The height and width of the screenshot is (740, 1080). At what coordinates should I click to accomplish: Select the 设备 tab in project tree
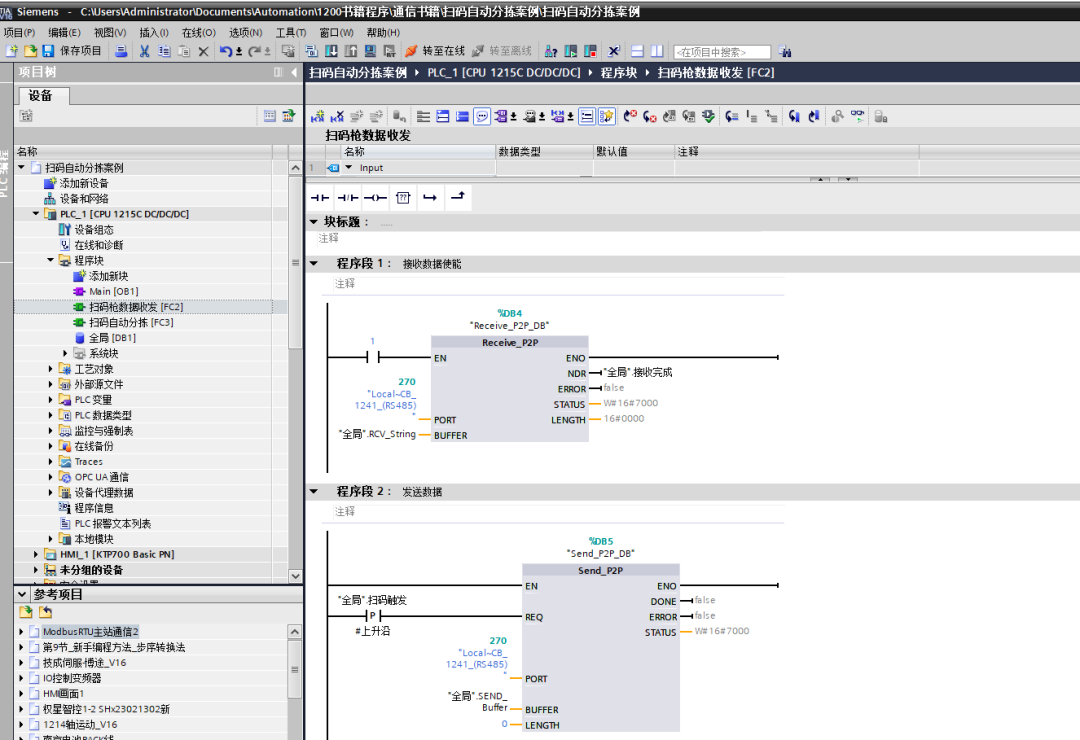coord(40,96)
